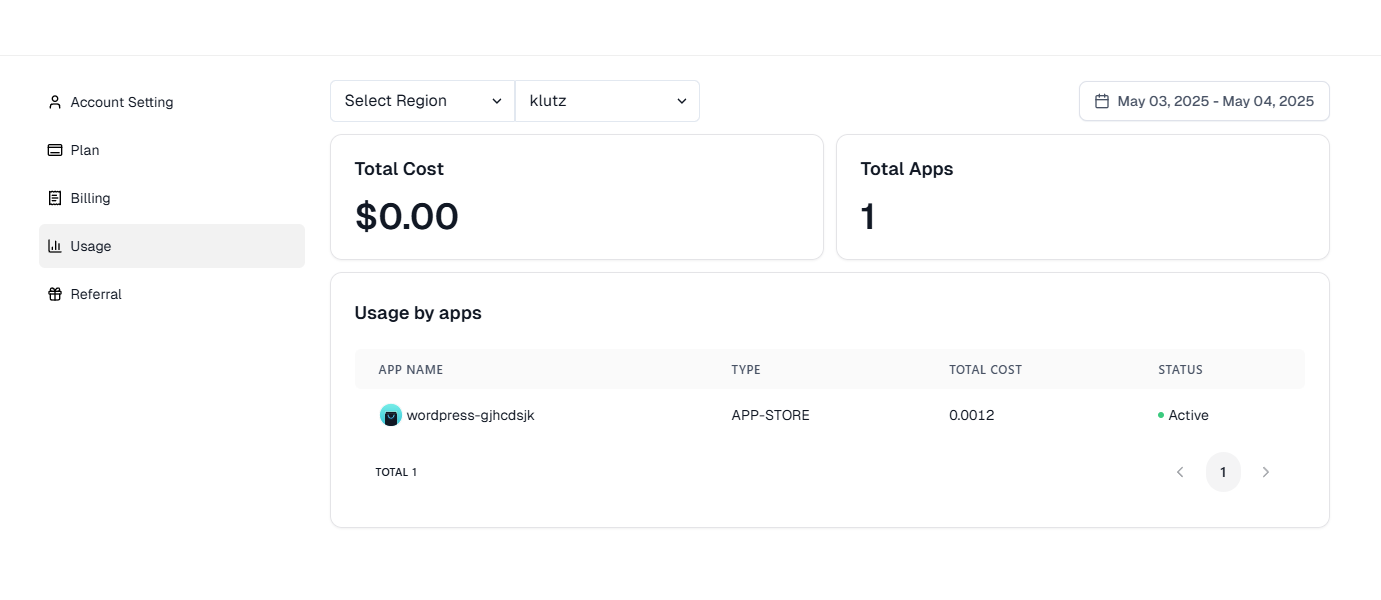Click the Billing receipt icon

55,198
